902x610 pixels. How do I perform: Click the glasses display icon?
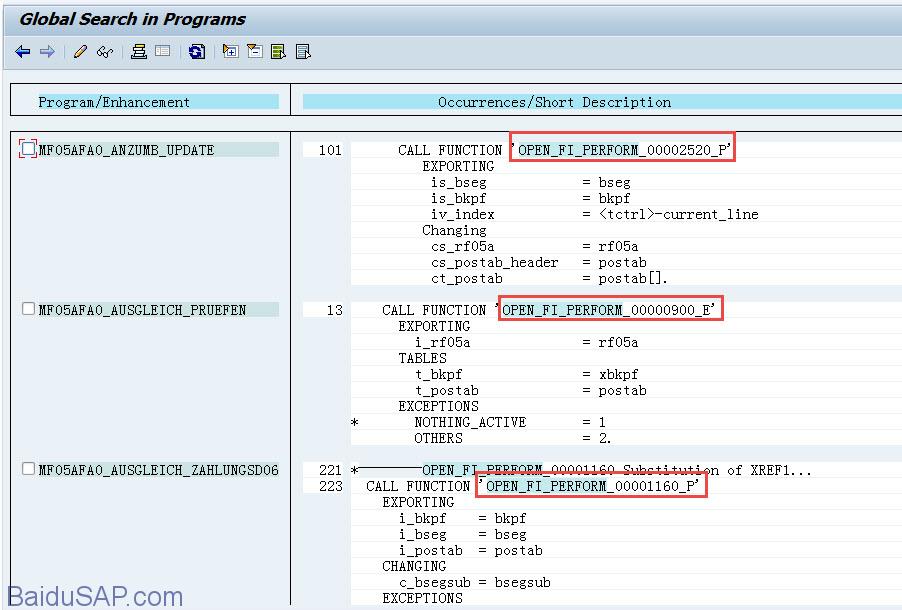pos(105,52)
